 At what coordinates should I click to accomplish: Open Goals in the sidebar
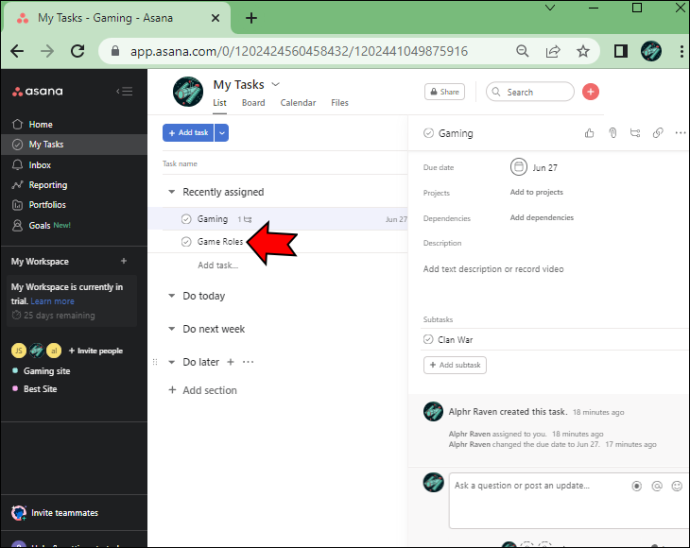41,225
